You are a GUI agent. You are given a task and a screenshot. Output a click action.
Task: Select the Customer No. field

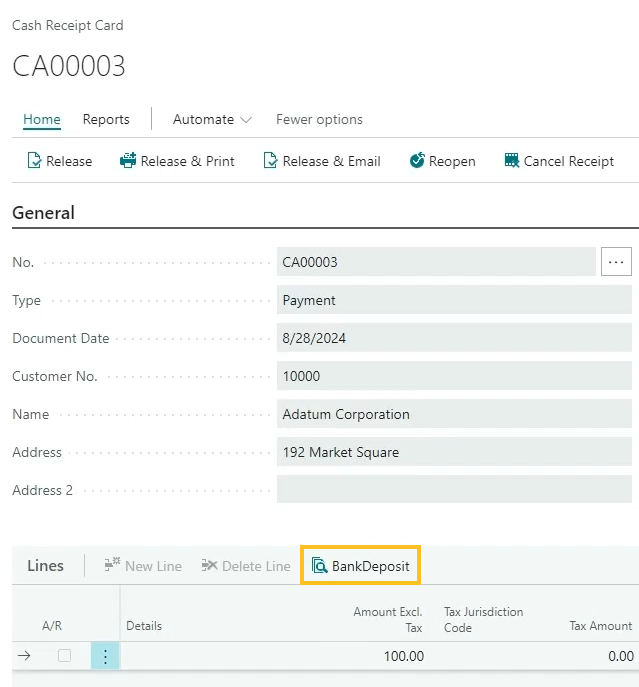point(454,376)
